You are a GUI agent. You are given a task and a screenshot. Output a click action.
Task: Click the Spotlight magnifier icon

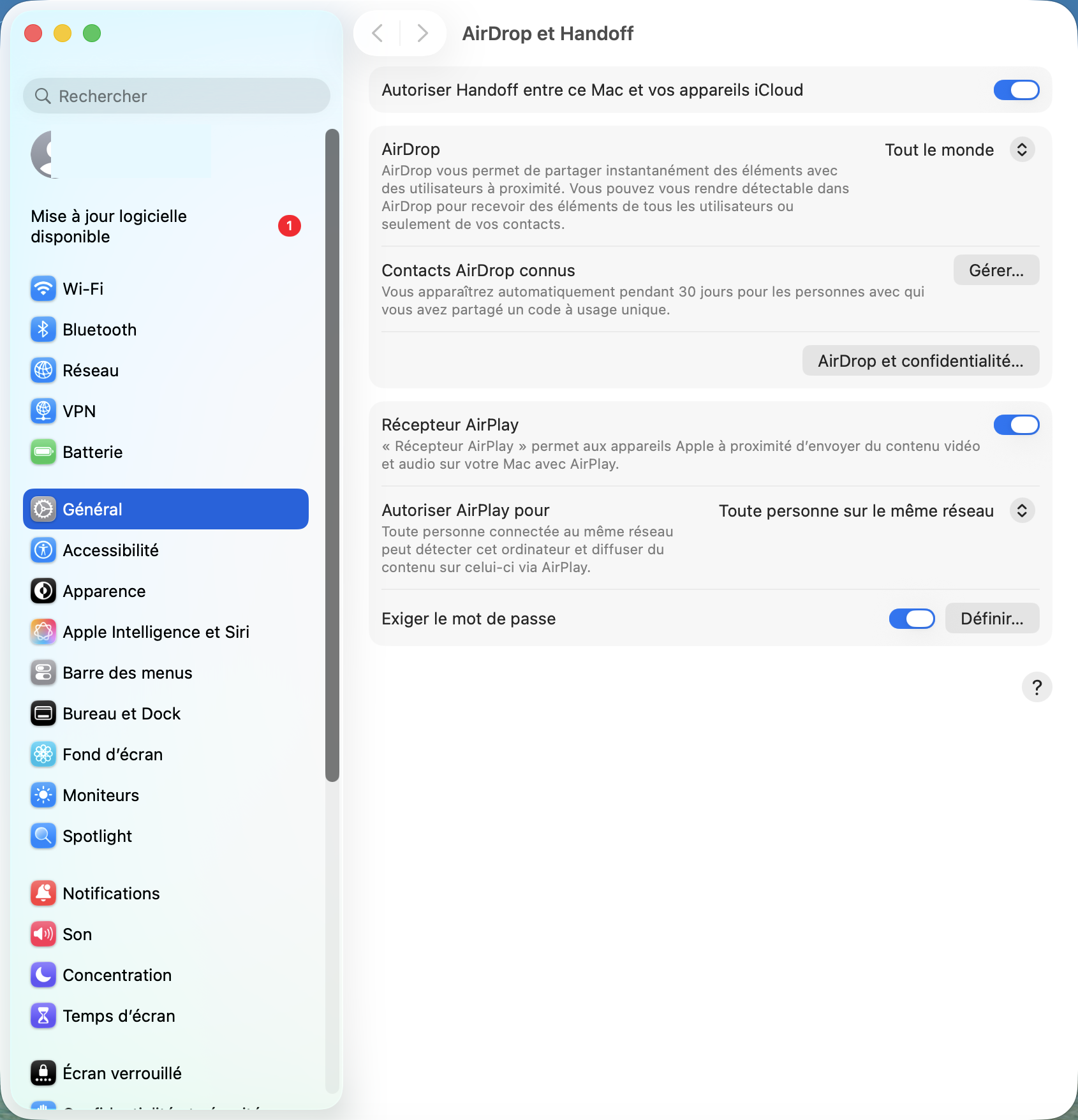tap(43, 836)
